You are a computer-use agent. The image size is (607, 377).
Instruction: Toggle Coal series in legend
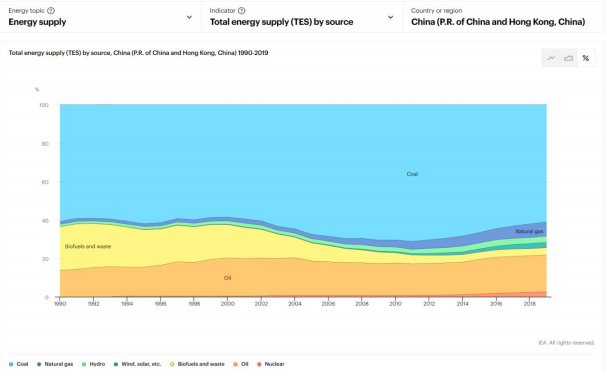click(19, 364)
